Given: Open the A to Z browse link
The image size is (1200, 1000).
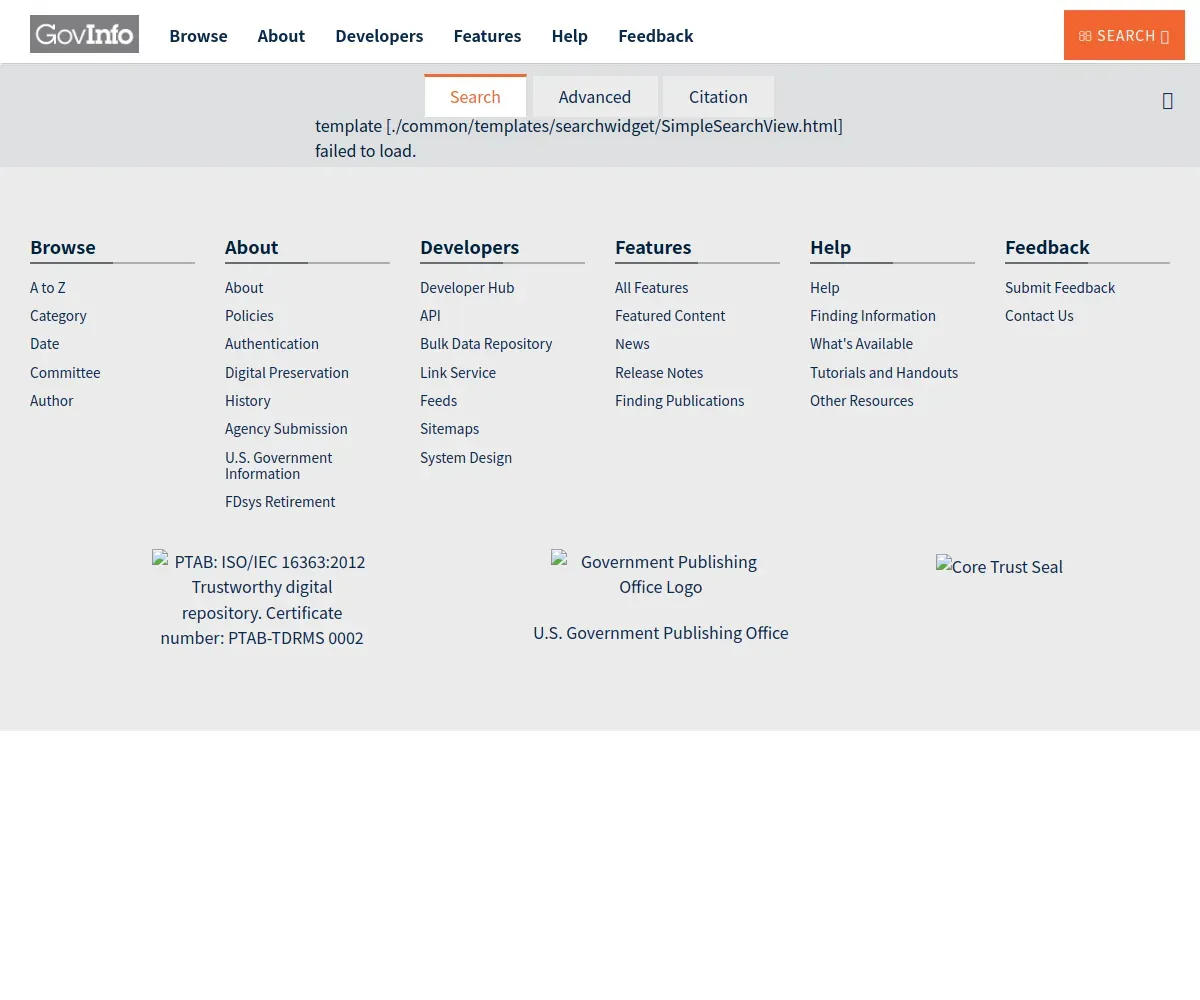Looking at the screenshot, I should point(48,288).
